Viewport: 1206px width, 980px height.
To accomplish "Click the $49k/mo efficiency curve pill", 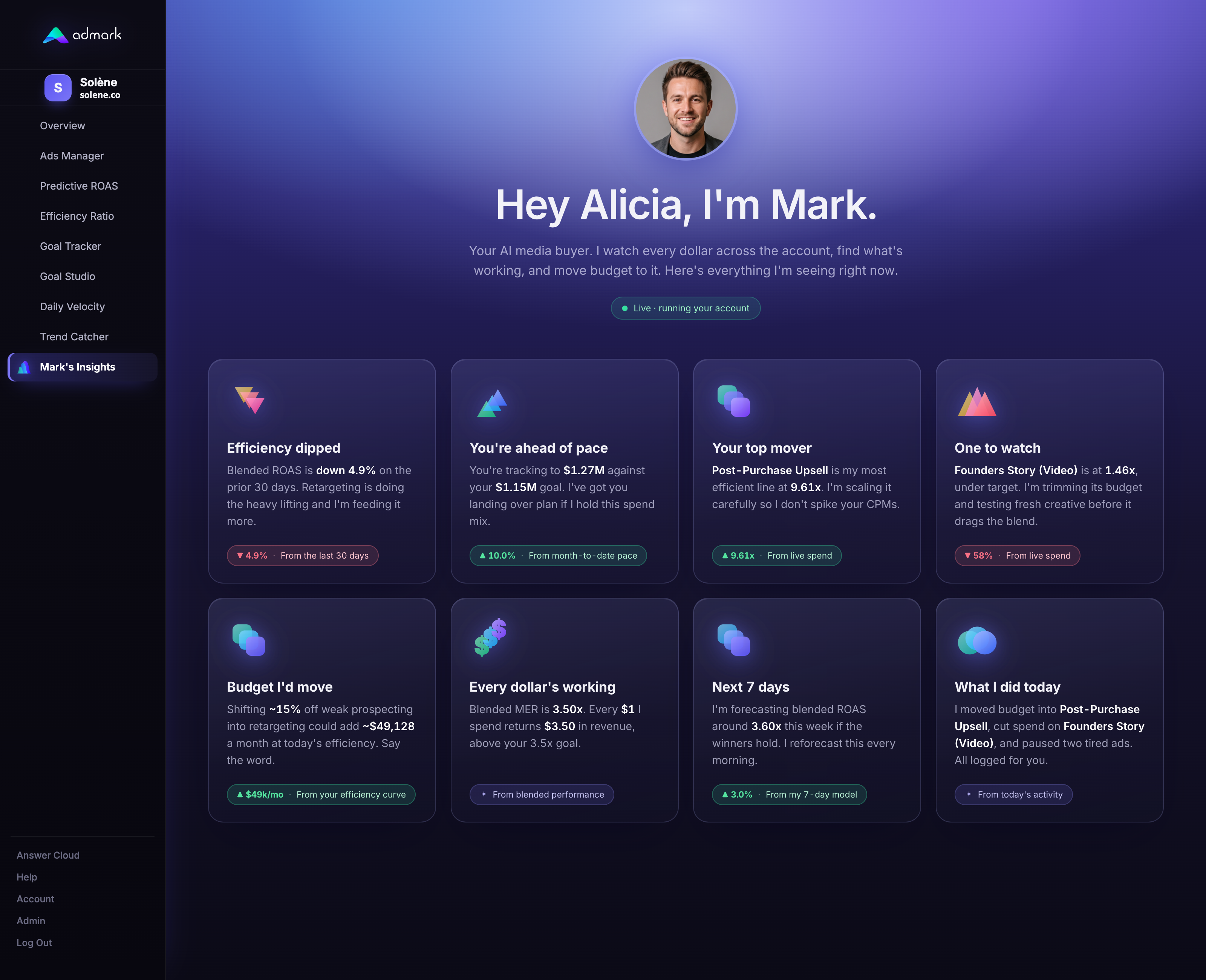I will 321,794.
